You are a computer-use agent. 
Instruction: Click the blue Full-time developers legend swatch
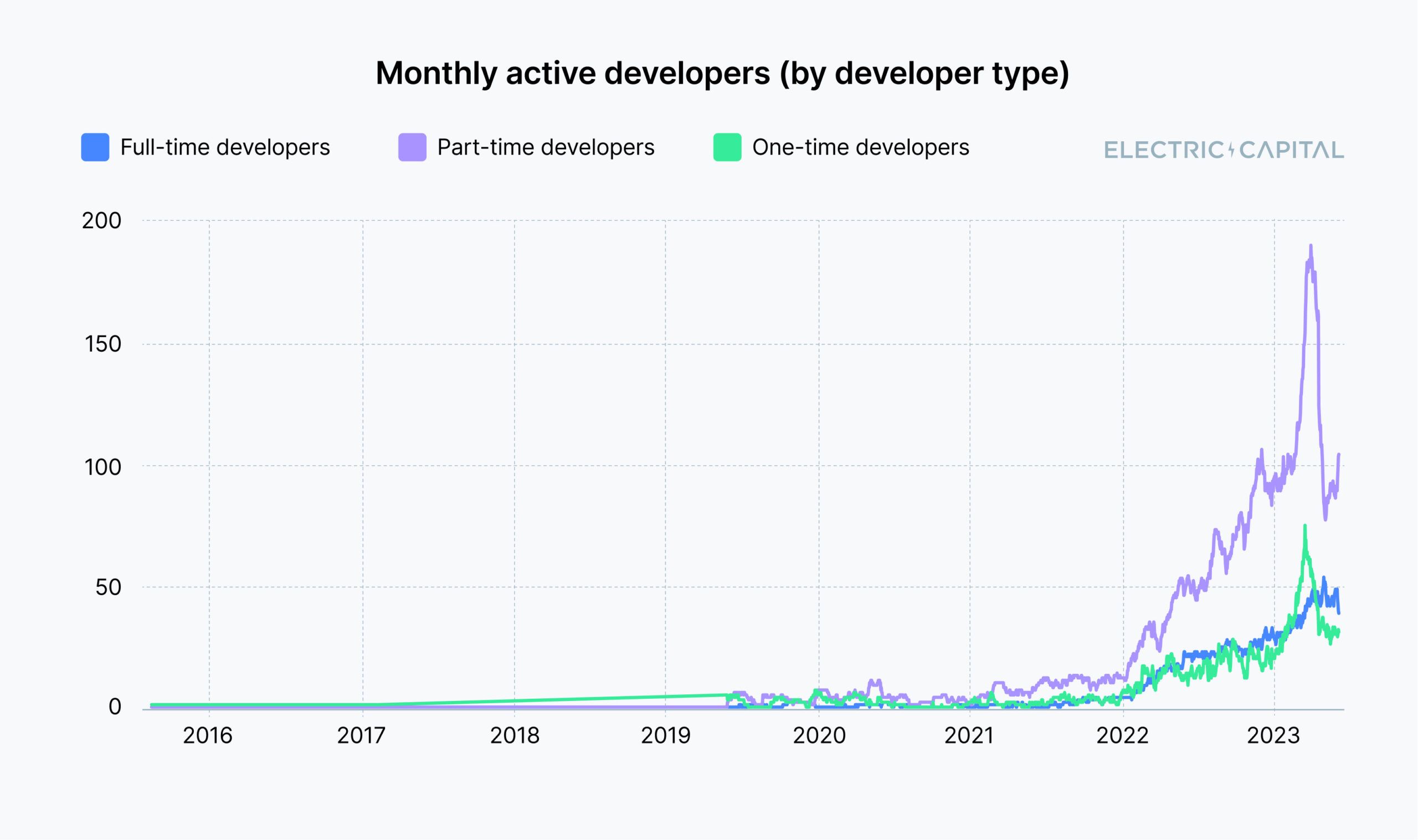(95, 148)
